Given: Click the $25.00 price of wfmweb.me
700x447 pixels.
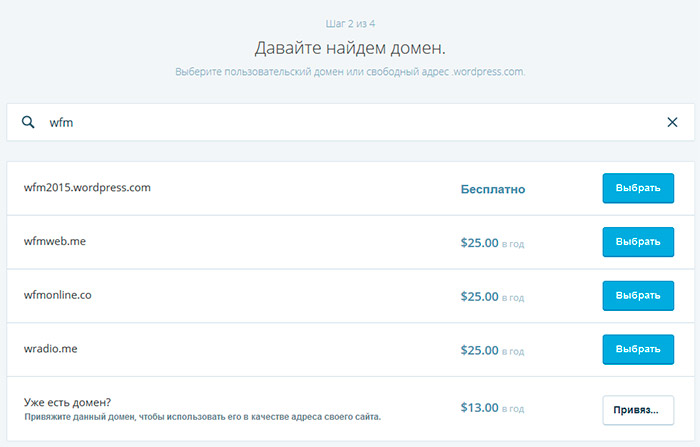Looking at the screenshot, I should [479, 243].
